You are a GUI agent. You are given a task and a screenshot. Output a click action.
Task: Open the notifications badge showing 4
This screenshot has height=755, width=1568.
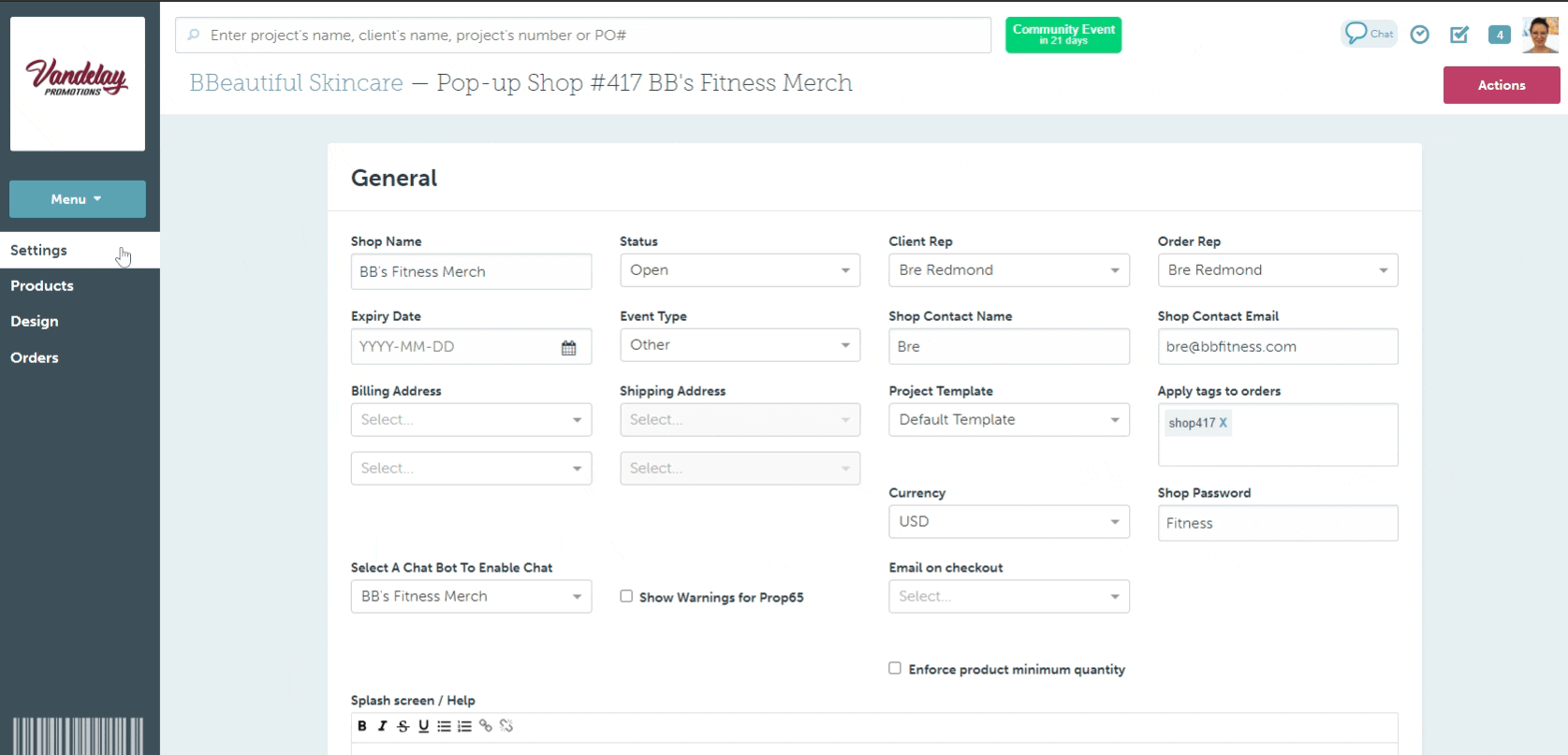pyautogui.click(x=1499, y=35)
